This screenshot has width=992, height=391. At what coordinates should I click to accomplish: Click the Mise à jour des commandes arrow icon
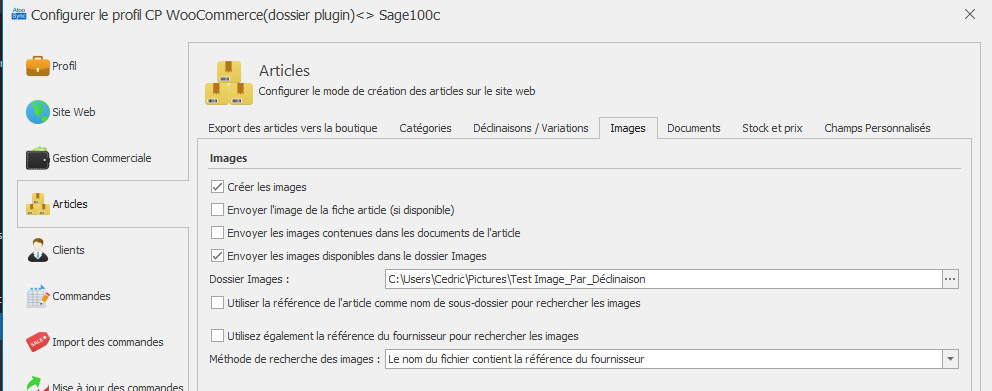point(38,385)
